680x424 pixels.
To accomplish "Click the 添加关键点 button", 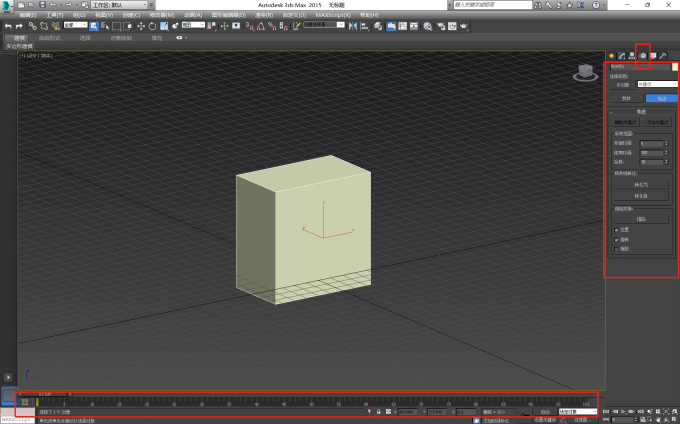I will pos(657,123).
